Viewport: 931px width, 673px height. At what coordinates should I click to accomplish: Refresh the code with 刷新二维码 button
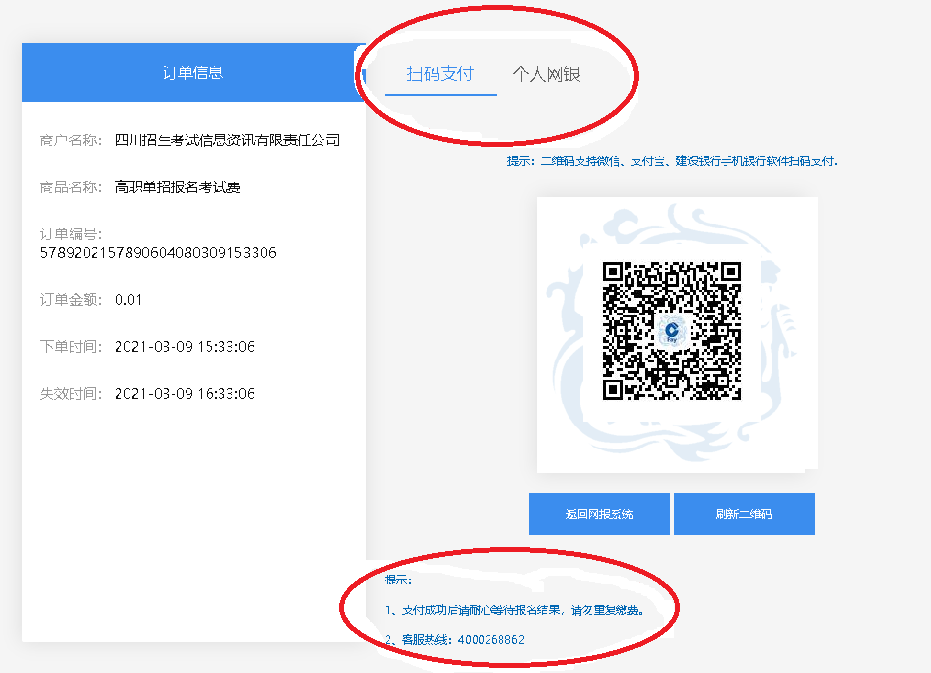point(743,514)
